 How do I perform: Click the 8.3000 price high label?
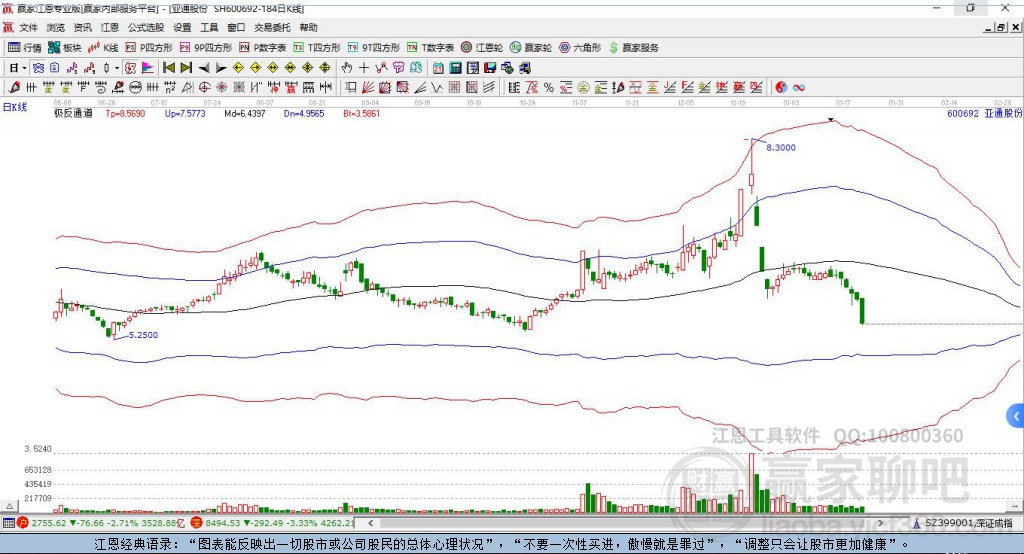(x=781, y=147)
